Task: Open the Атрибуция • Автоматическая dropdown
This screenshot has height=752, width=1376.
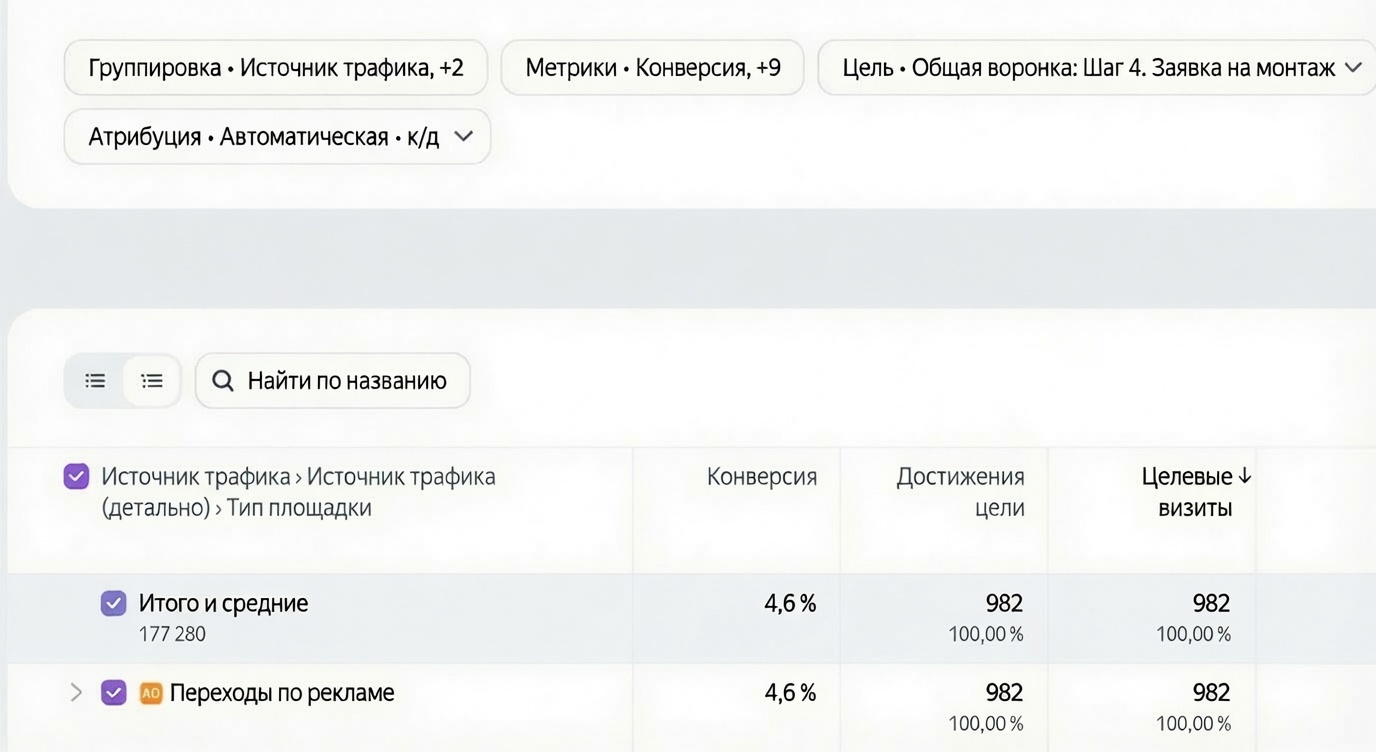Action: tap(277, 137)
